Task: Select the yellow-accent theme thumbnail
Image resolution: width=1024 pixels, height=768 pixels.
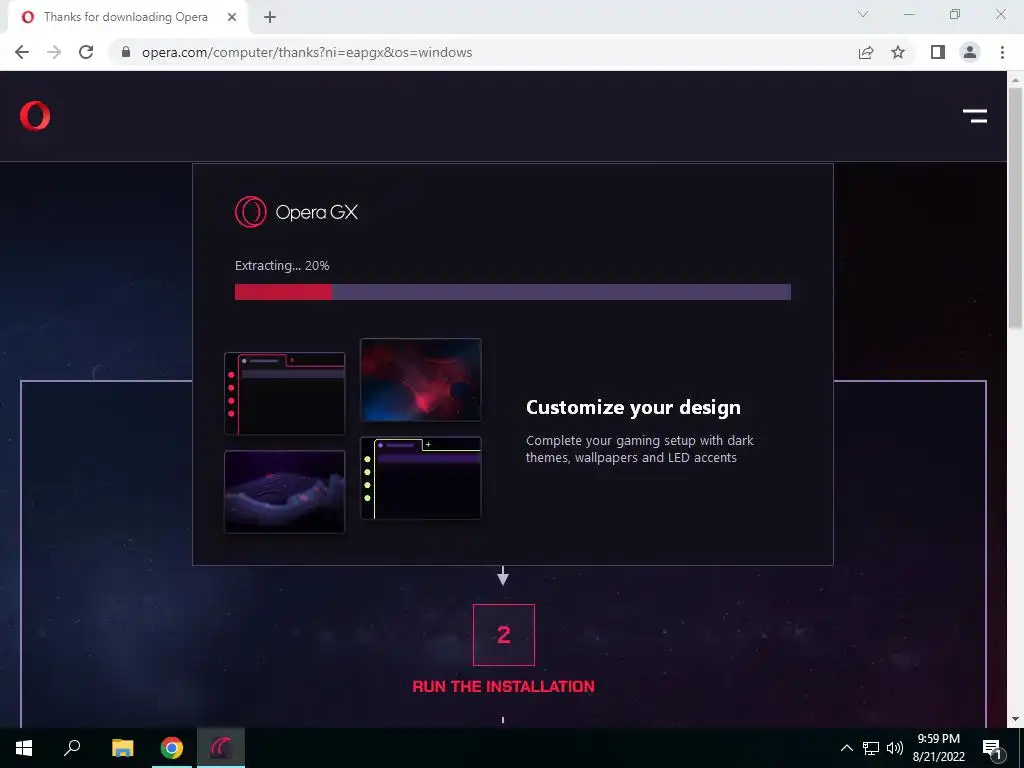Action: 421,479
